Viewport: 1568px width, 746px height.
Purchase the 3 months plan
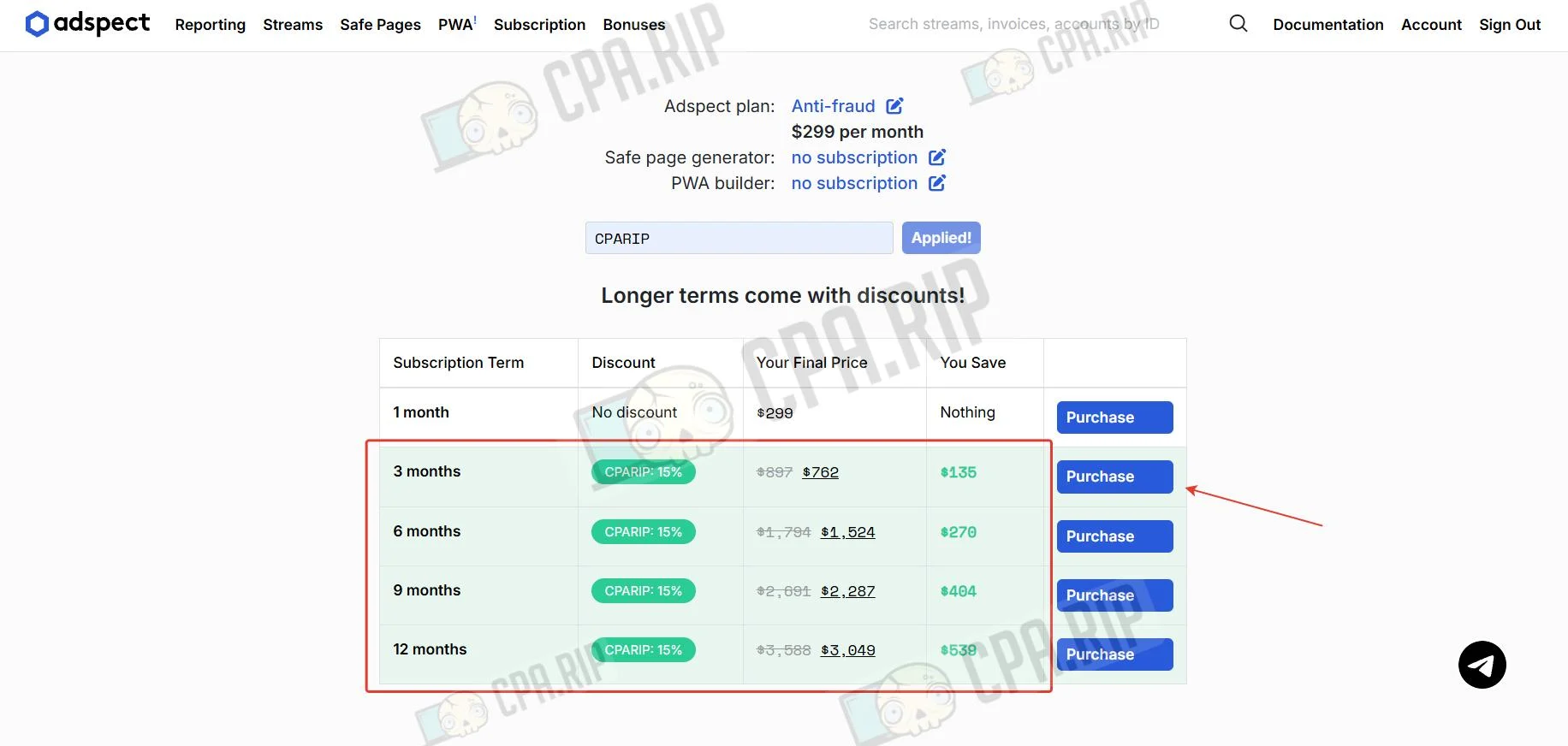tap(1114, 477)
